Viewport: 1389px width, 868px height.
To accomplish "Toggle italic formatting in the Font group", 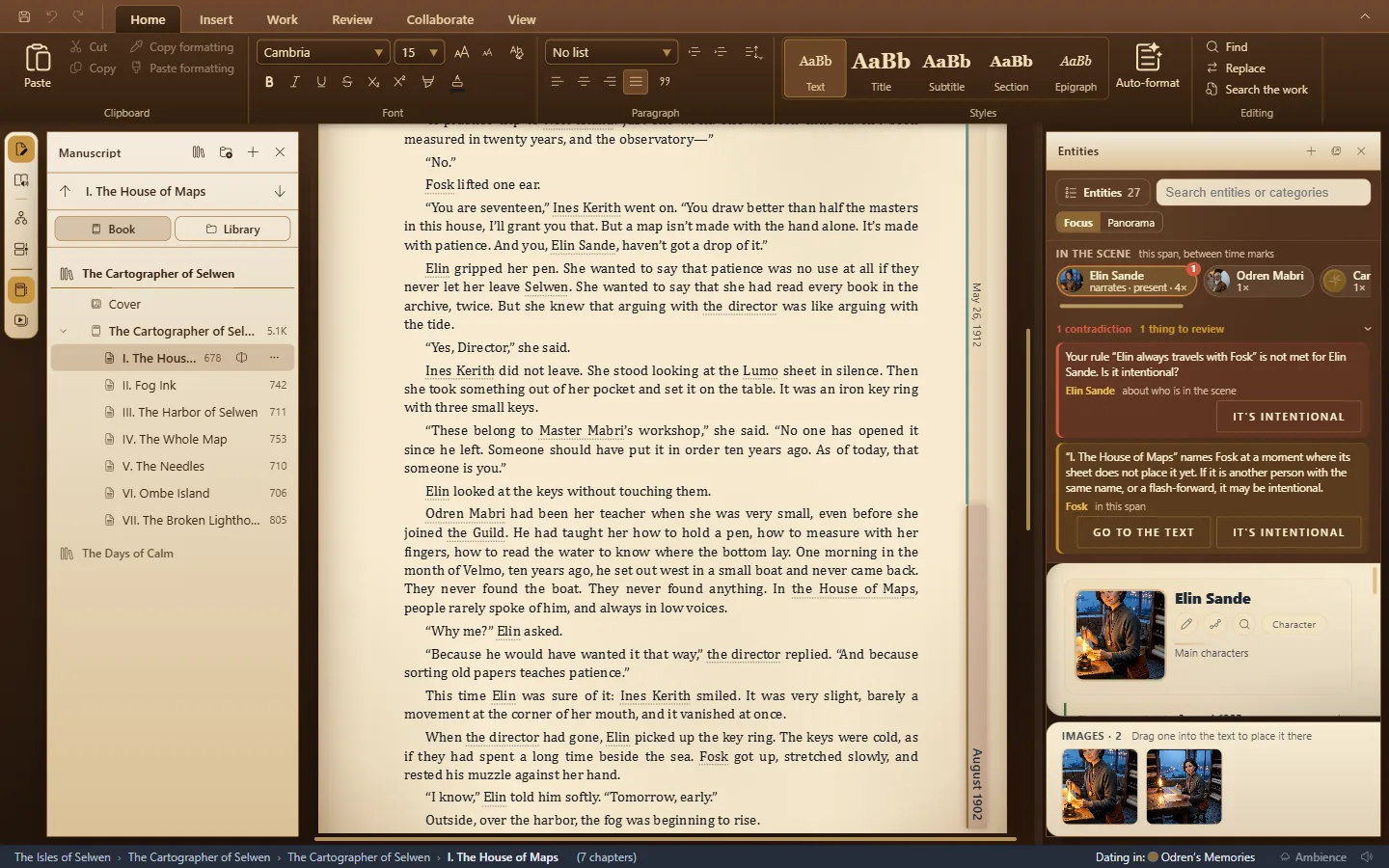I will [x=295, y=82].
